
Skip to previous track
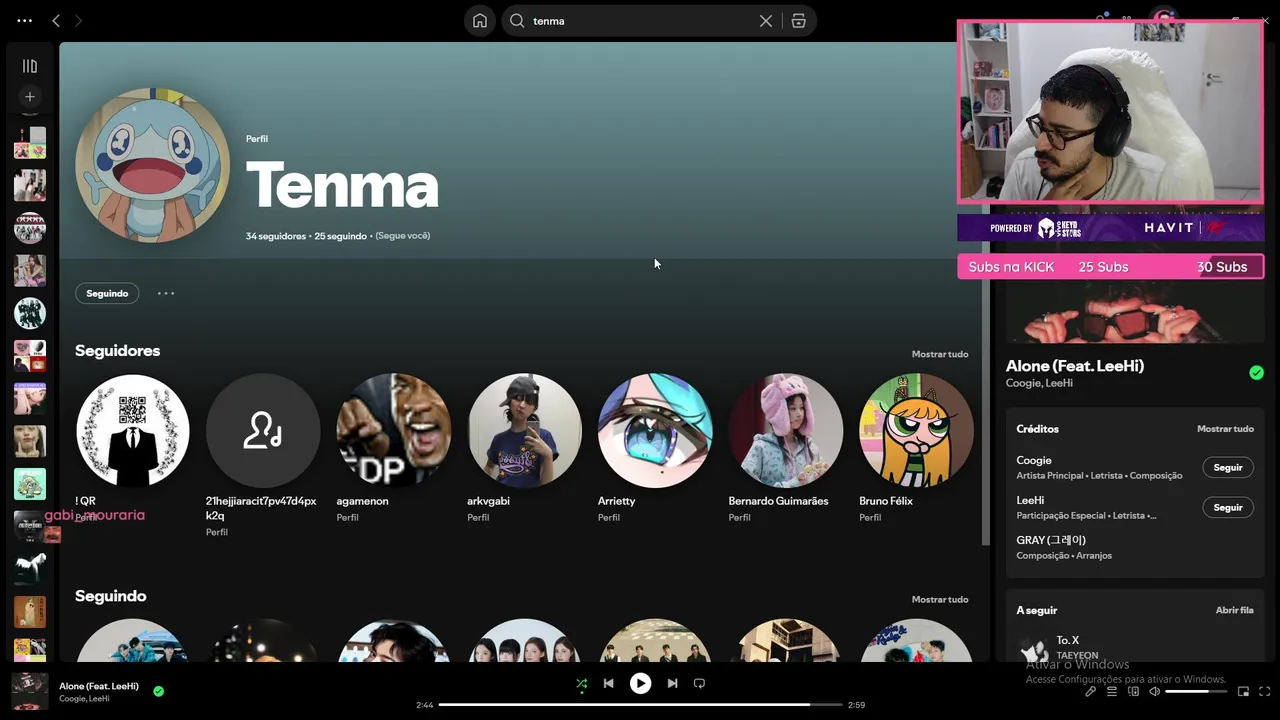tap(608, 684)
